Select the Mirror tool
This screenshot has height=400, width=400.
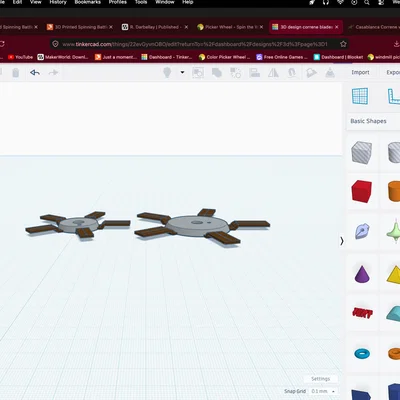pyautogui.click(x=273, y=73)
